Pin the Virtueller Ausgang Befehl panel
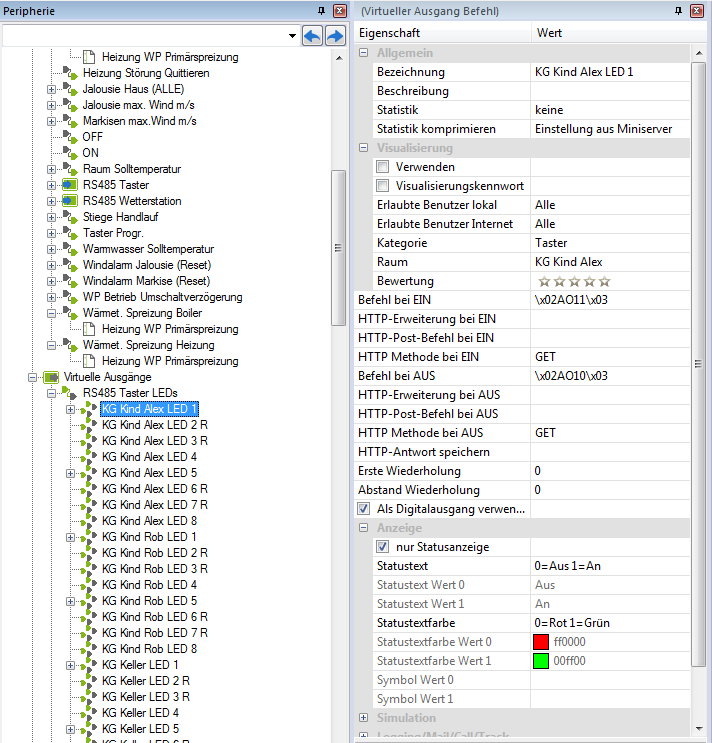This screenshot has height=743, width=712. (678, 10)
